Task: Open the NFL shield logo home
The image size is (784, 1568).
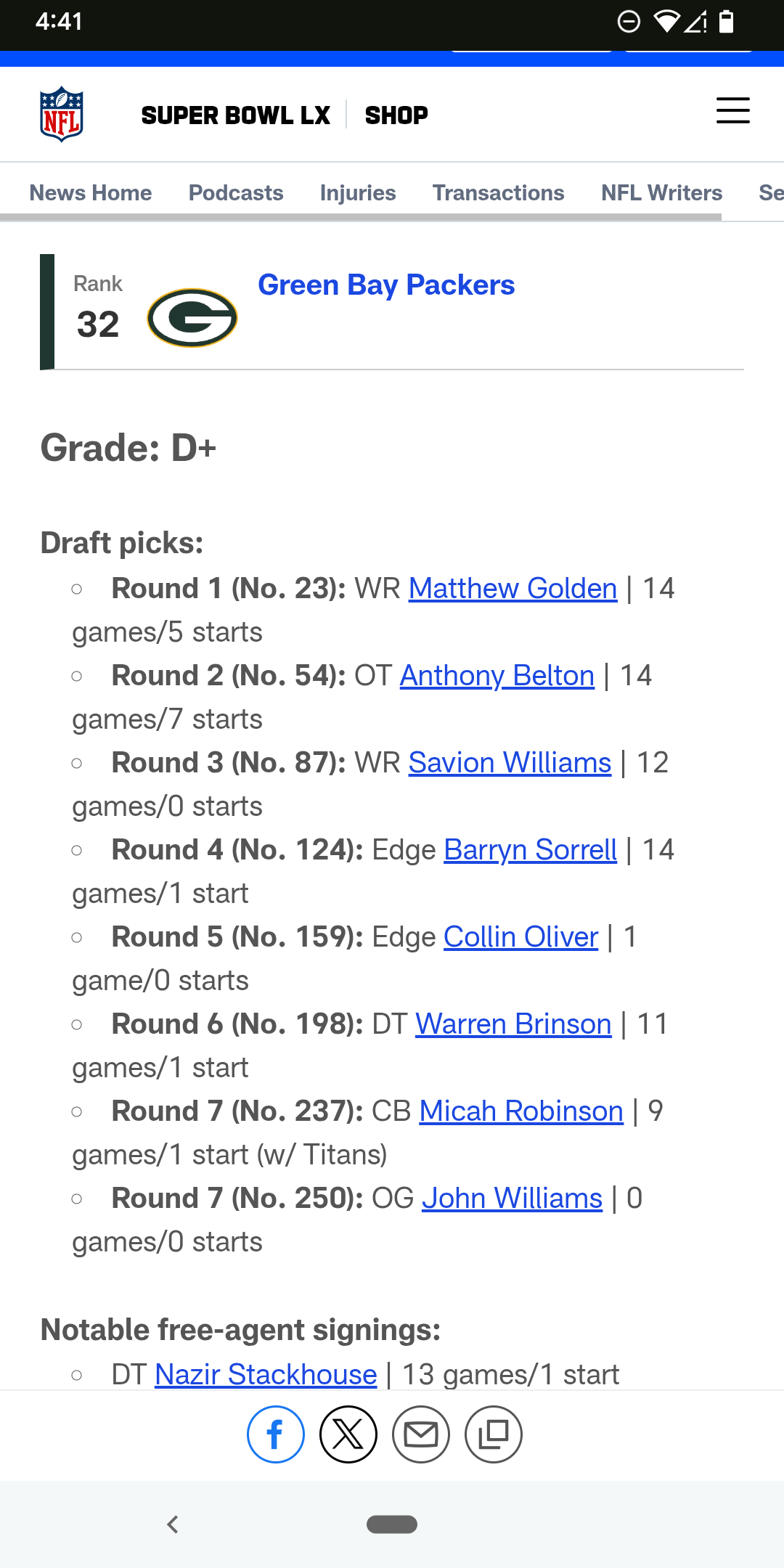Action: [x=62, y=115]
